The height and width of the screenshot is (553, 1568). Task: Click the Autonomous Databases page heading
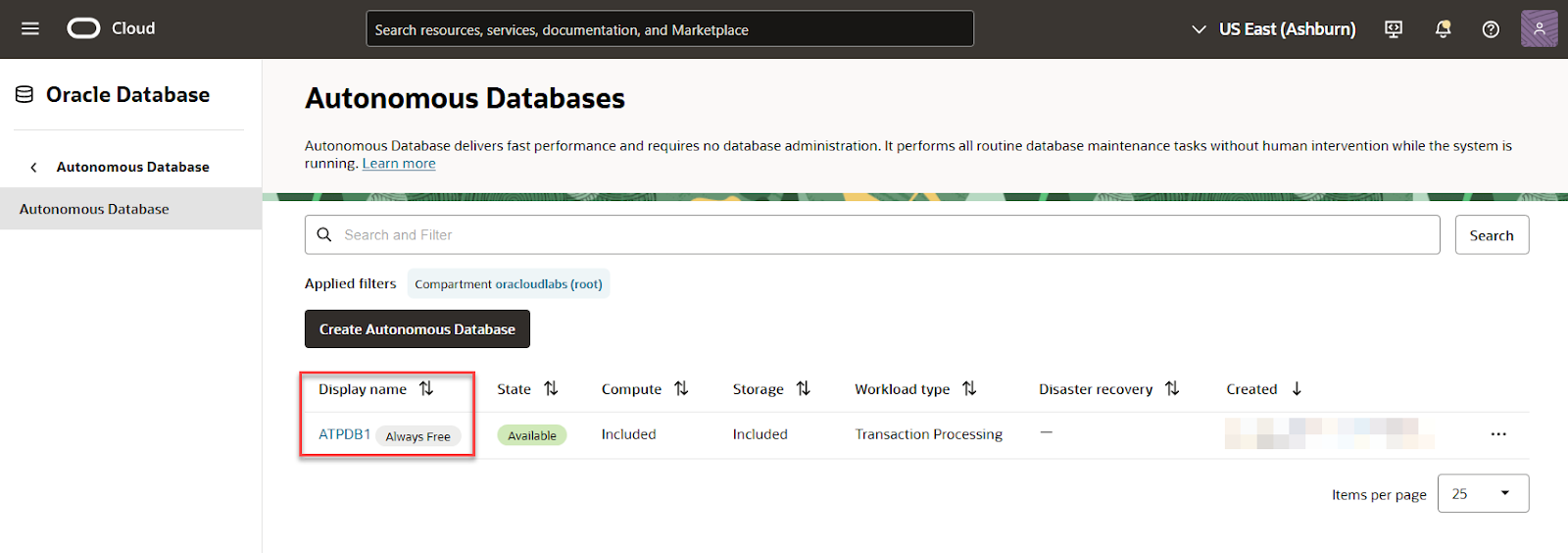(465, 98)
